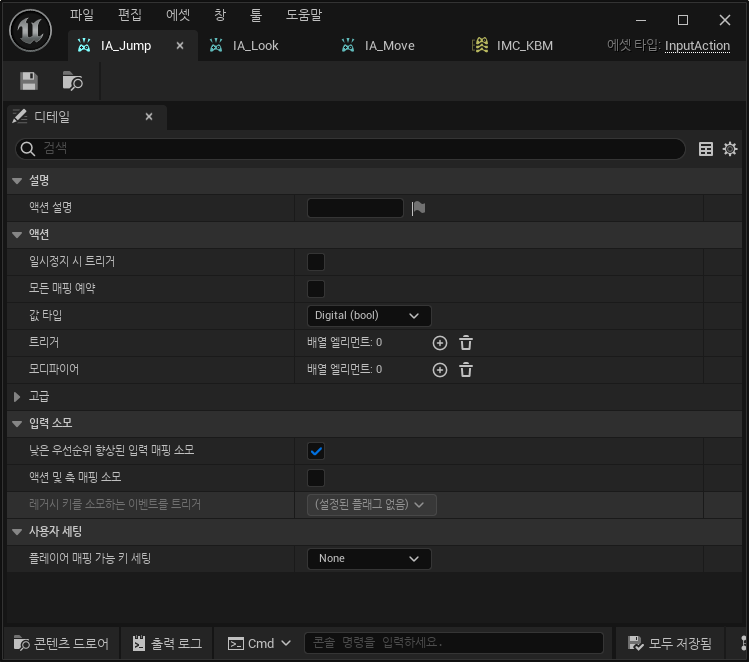Screen dimensions: 749x662
Task: Open the property matrix table view icon
Action: pos(706,149)
